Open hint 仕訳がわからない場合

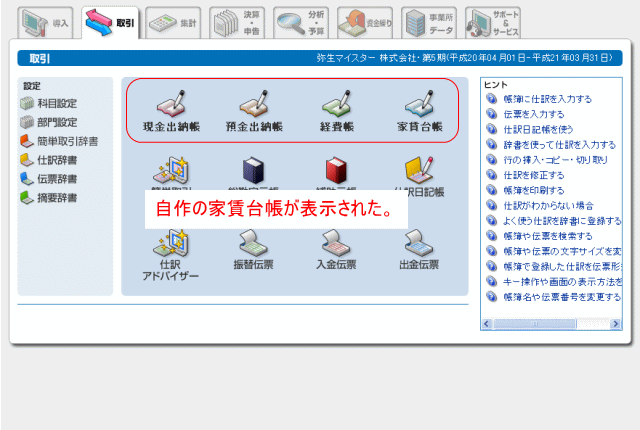[x=548, y=206]
